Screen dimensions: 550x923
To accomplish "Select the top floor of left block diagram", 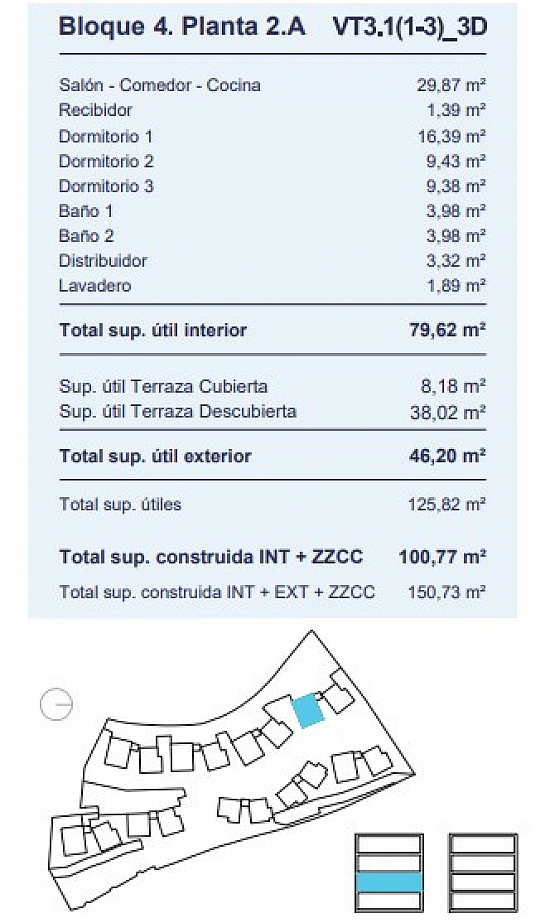I will [389, 844].
